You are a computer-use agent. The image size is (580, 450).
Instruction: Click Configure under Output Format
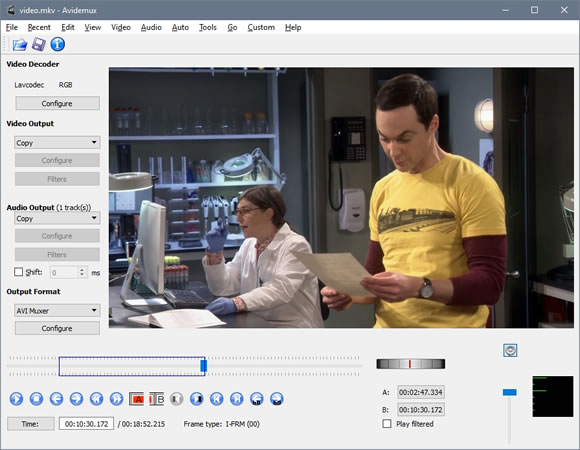57,328
